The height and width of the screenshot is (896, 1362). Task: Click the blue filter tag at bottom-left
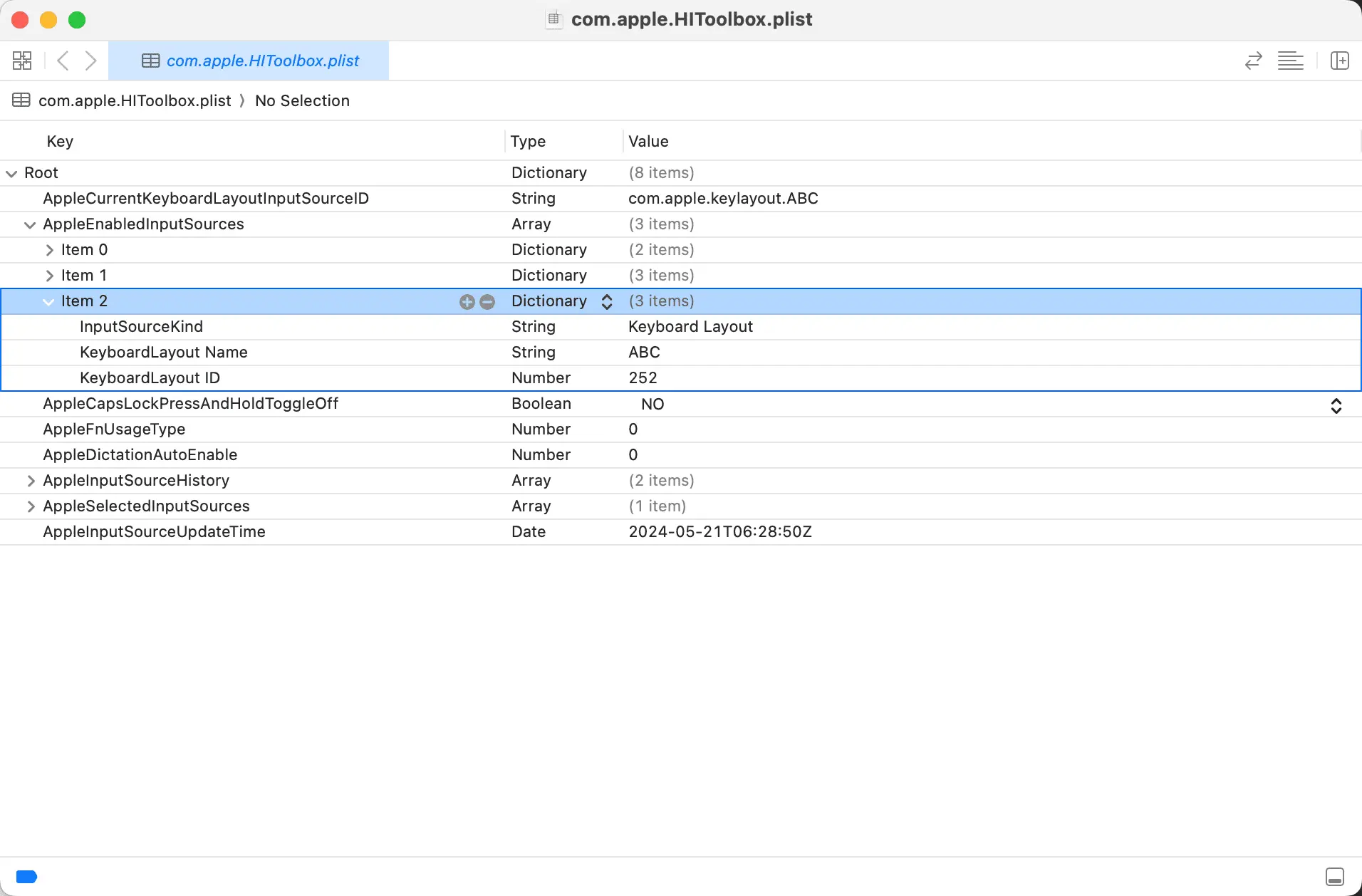(x=26, y=877)
